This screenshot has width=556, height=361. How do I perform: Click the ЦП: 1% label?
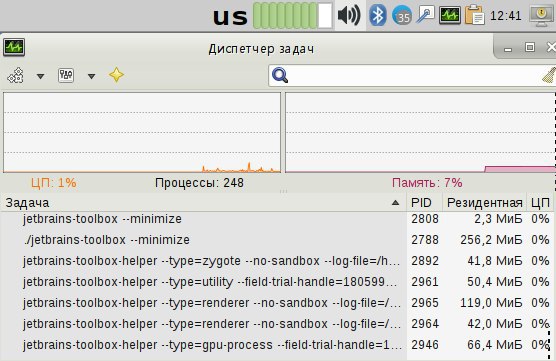54,183
